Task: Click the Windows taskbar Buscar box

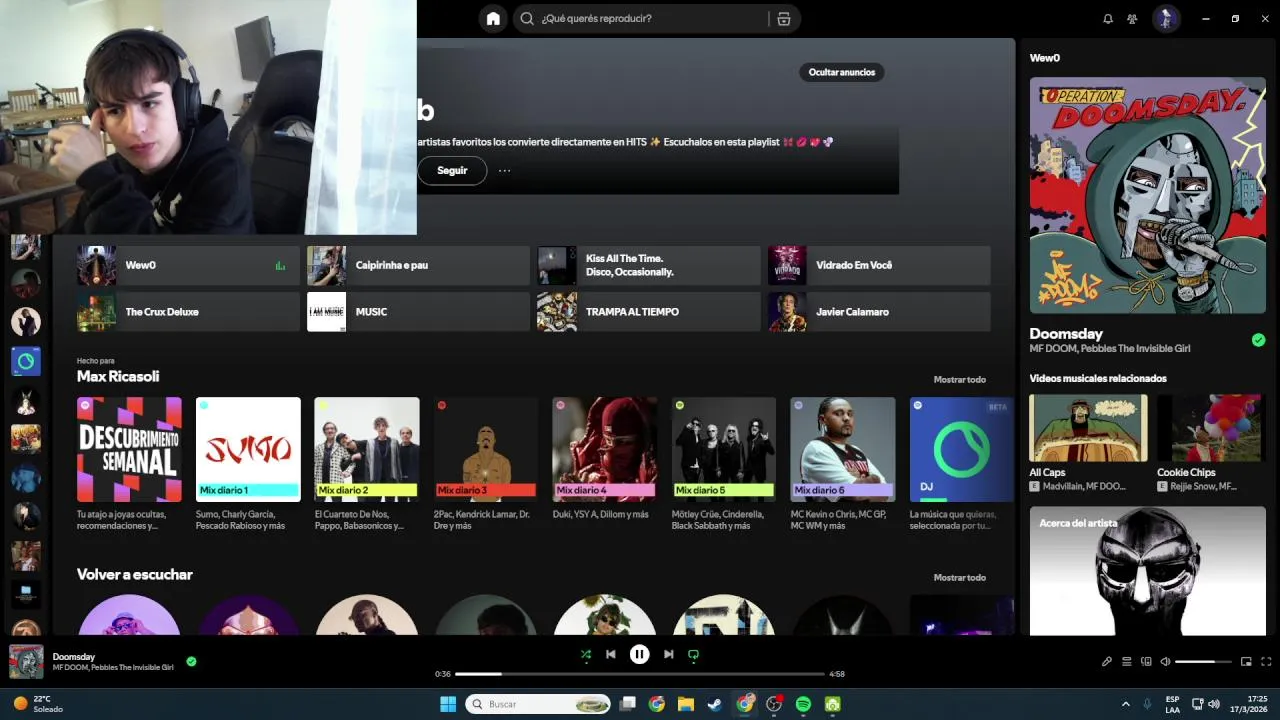Action: [x=539, y=704]
